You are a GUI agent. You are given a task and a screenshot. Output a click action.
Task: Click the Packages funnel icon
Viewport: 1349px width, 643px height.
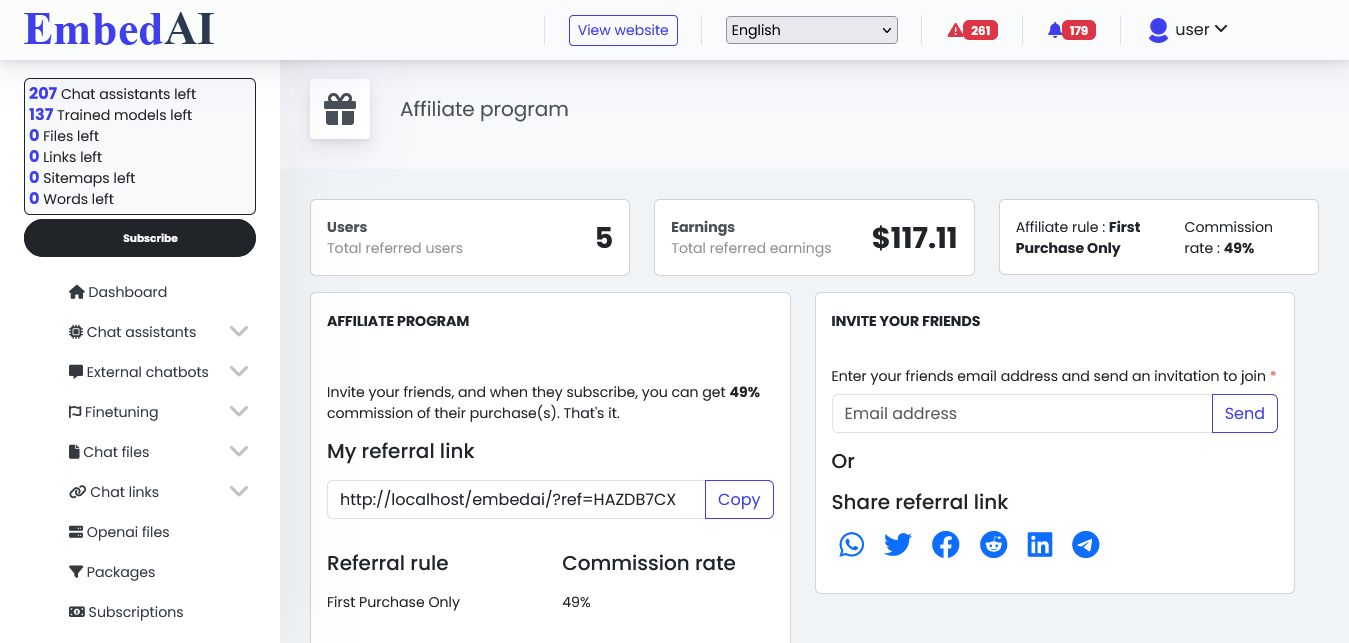pos(76,572)
